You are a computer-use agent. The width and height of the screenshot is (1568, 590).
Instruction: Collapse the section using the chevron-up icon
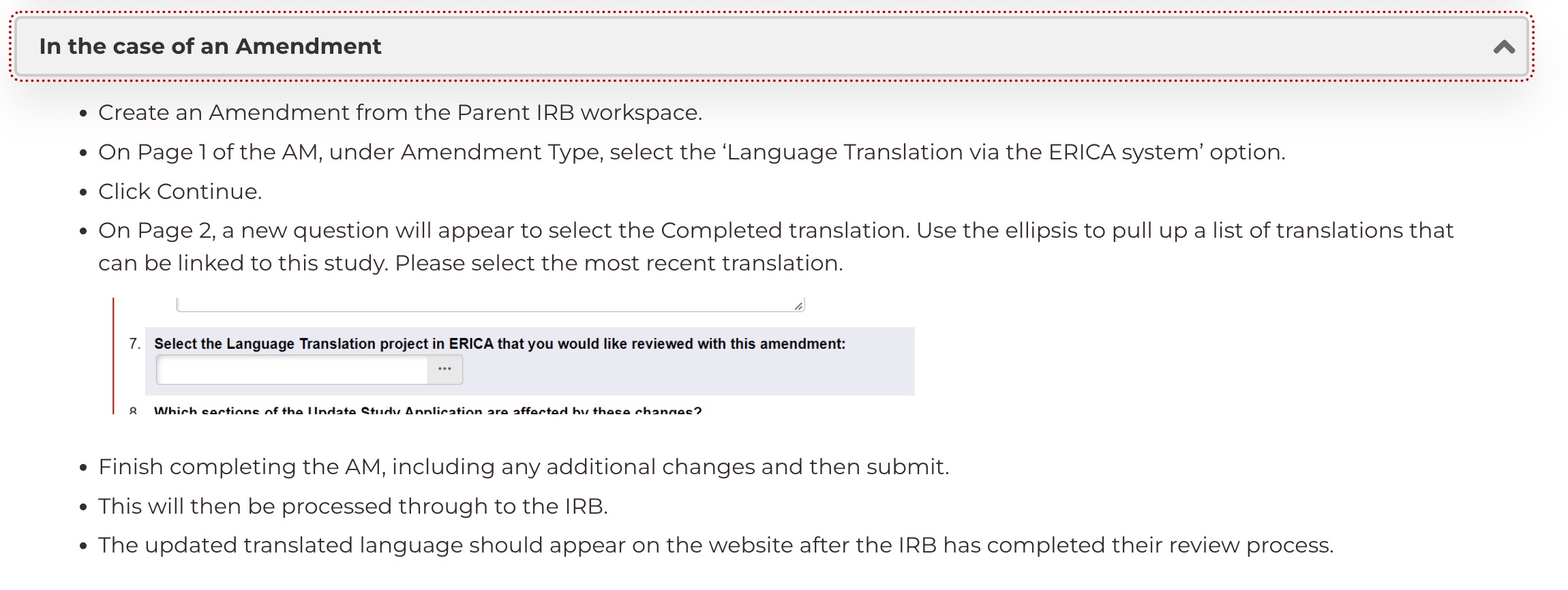coord(1504,47)
